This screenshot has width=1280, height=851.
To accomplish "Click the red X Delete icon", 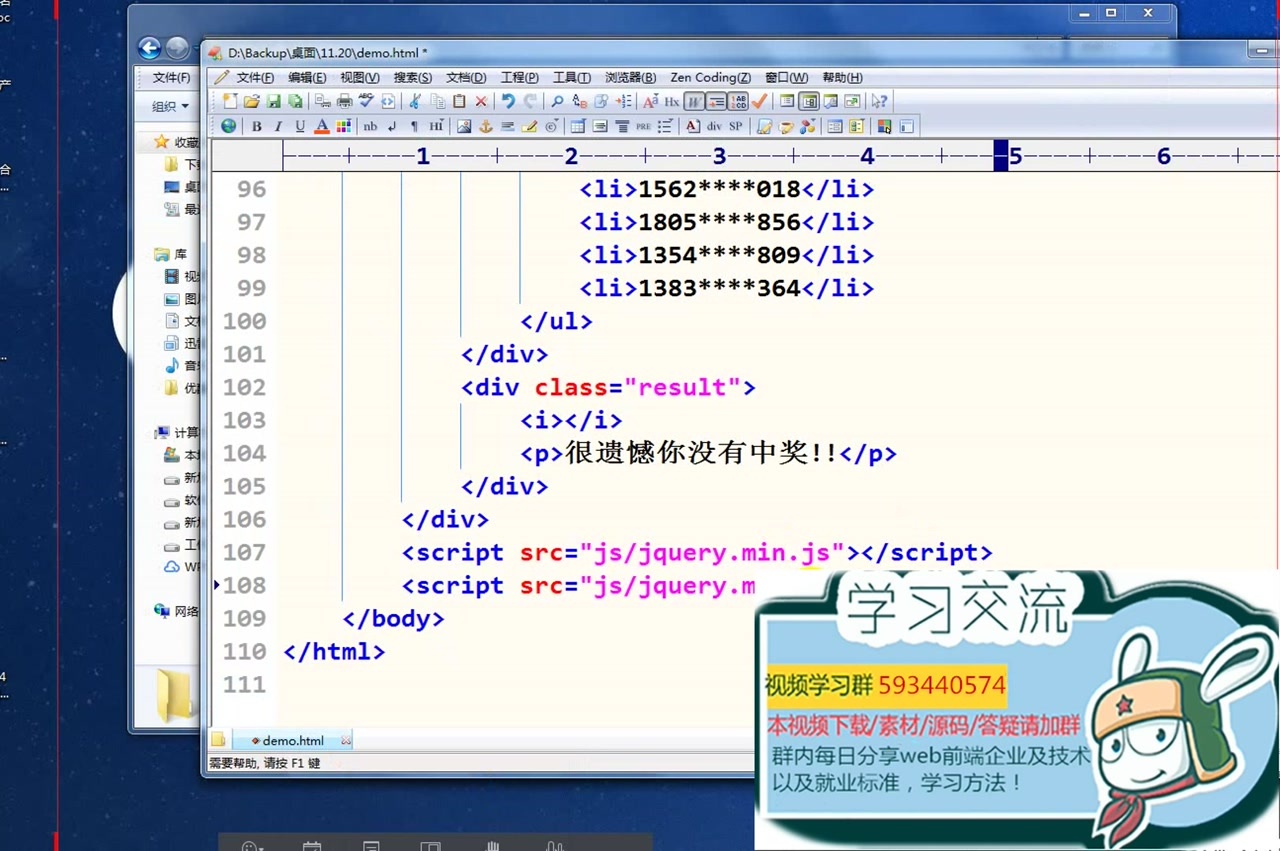I will (481, 101).
